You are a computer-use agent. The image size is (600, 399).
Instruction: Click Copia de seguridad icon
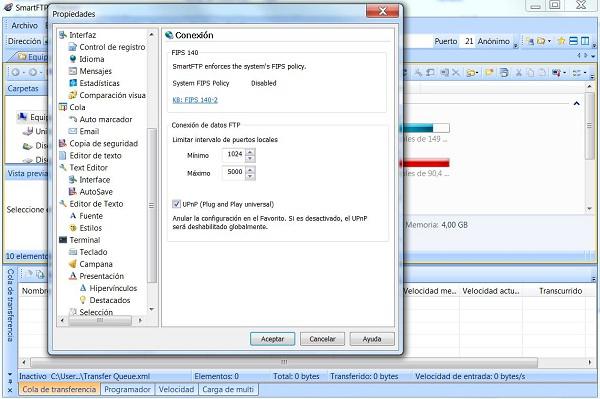[63, 143]
